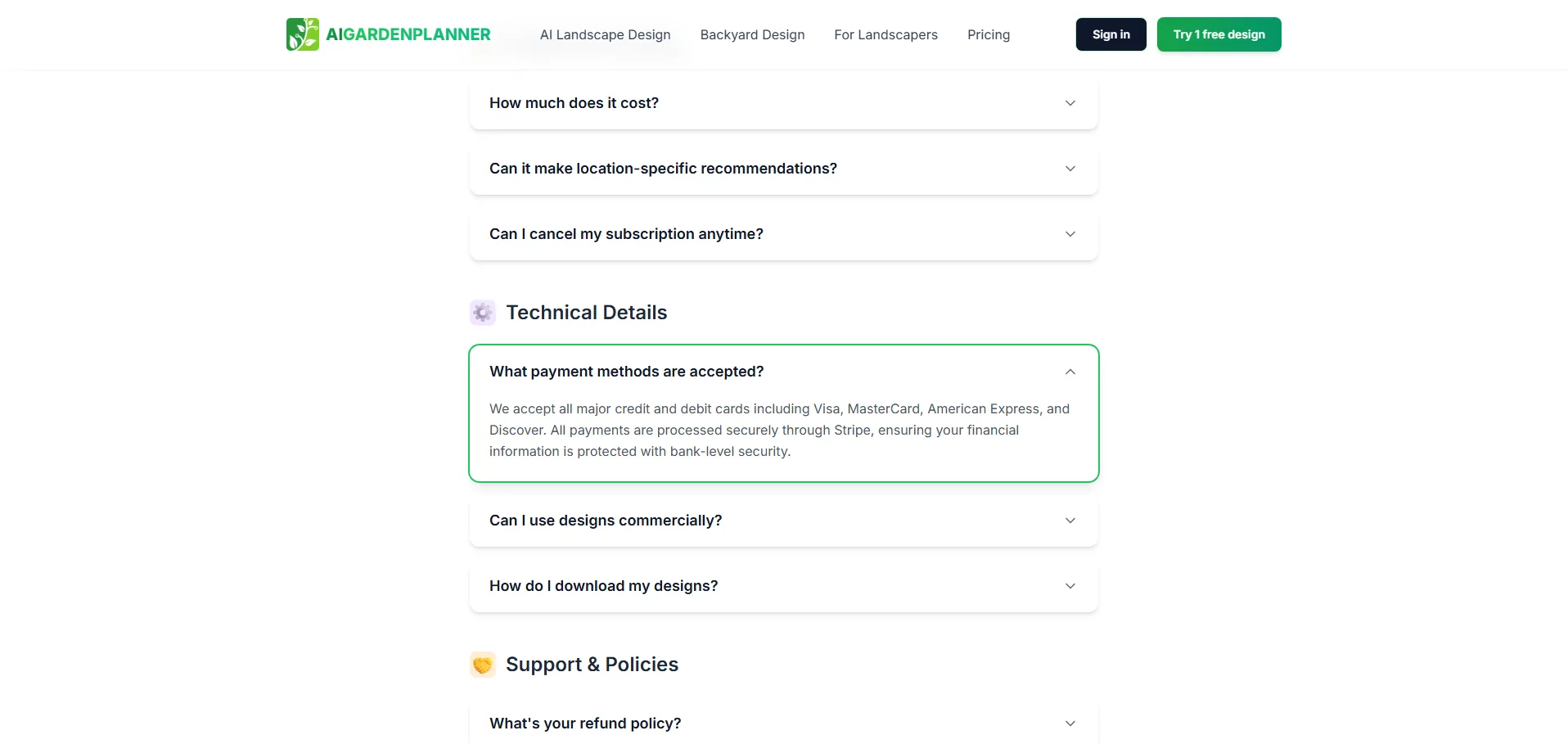This screenshot has width=1568, height=744.
Task: Click the 'Try 1 free design' button
Action: click(x=1219, y=34)
